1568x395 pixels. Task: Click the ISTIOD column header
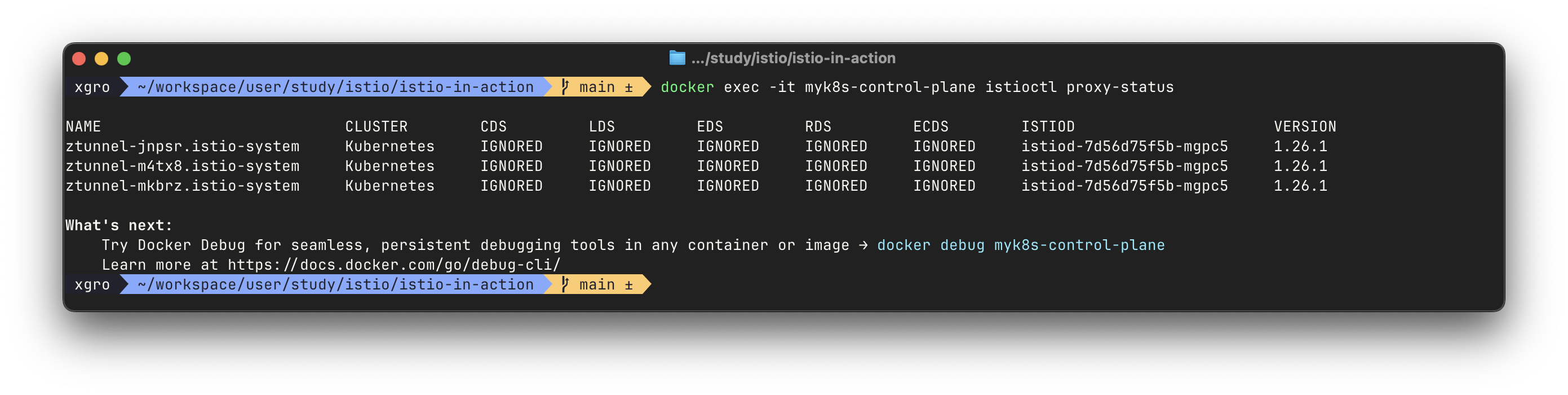(1048, 126)
